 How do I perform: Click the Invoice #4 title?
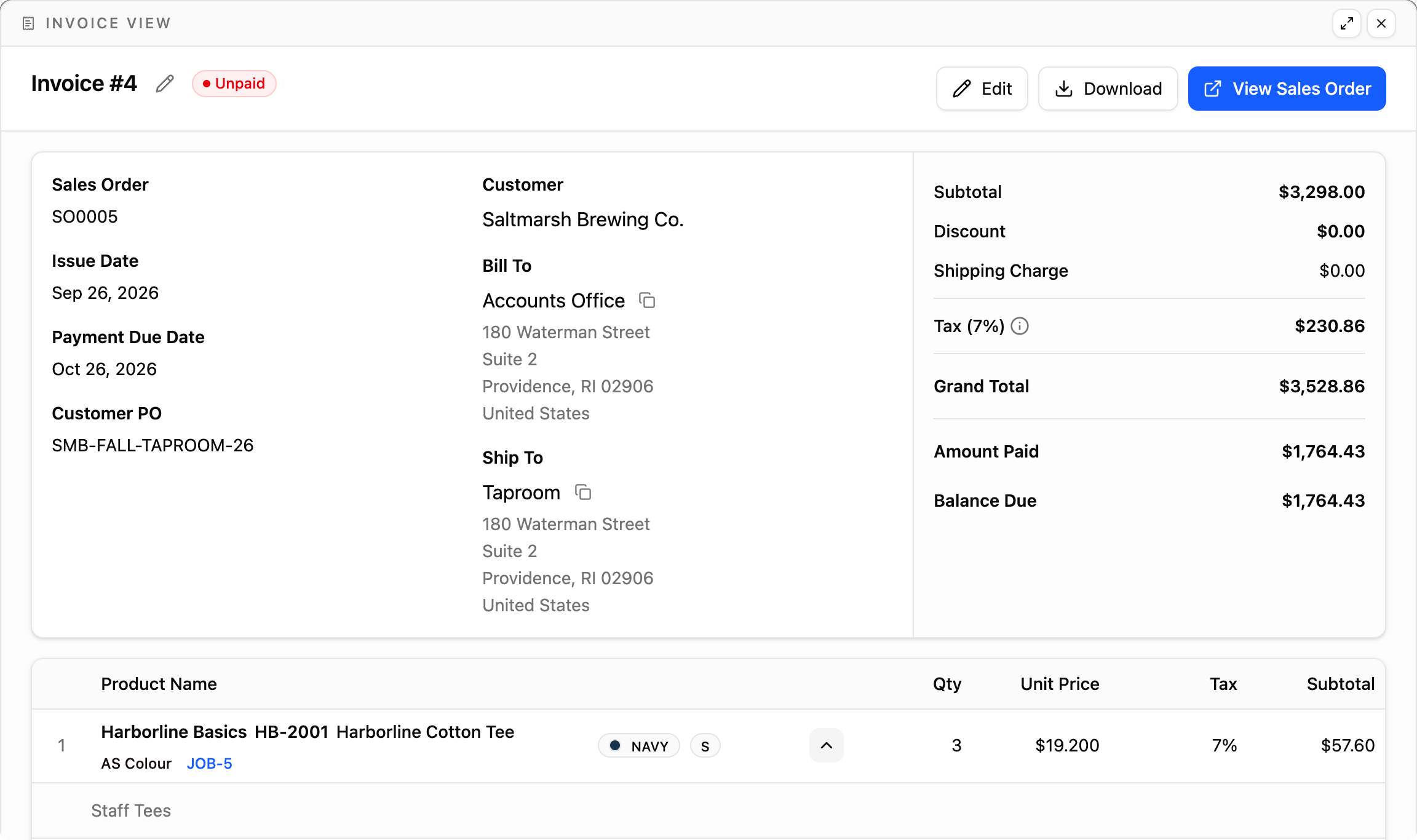[84, 84]
